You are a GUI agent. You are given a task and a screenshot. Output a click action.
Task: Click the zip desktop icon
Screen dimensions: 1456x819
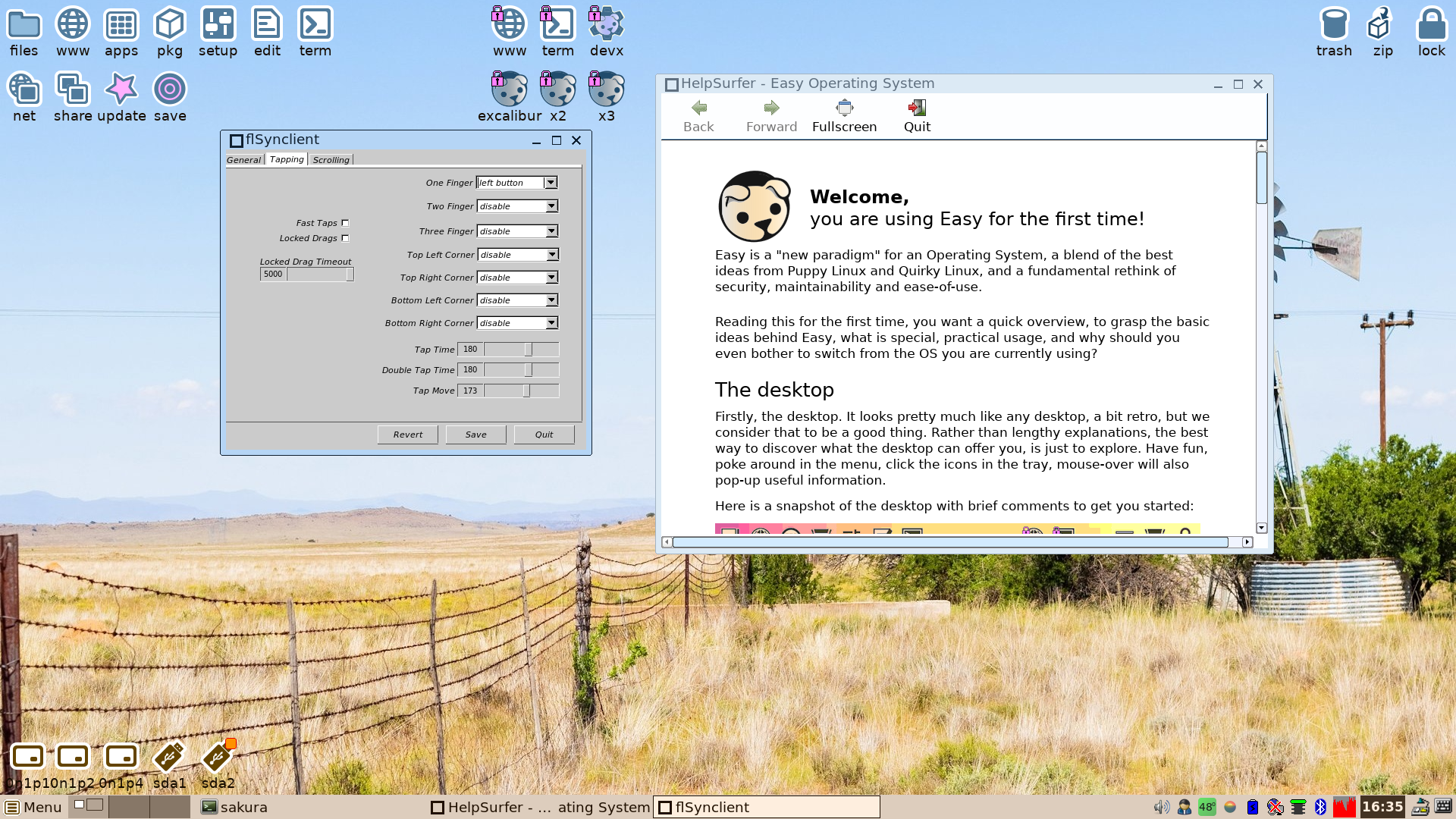point(1382,32)
